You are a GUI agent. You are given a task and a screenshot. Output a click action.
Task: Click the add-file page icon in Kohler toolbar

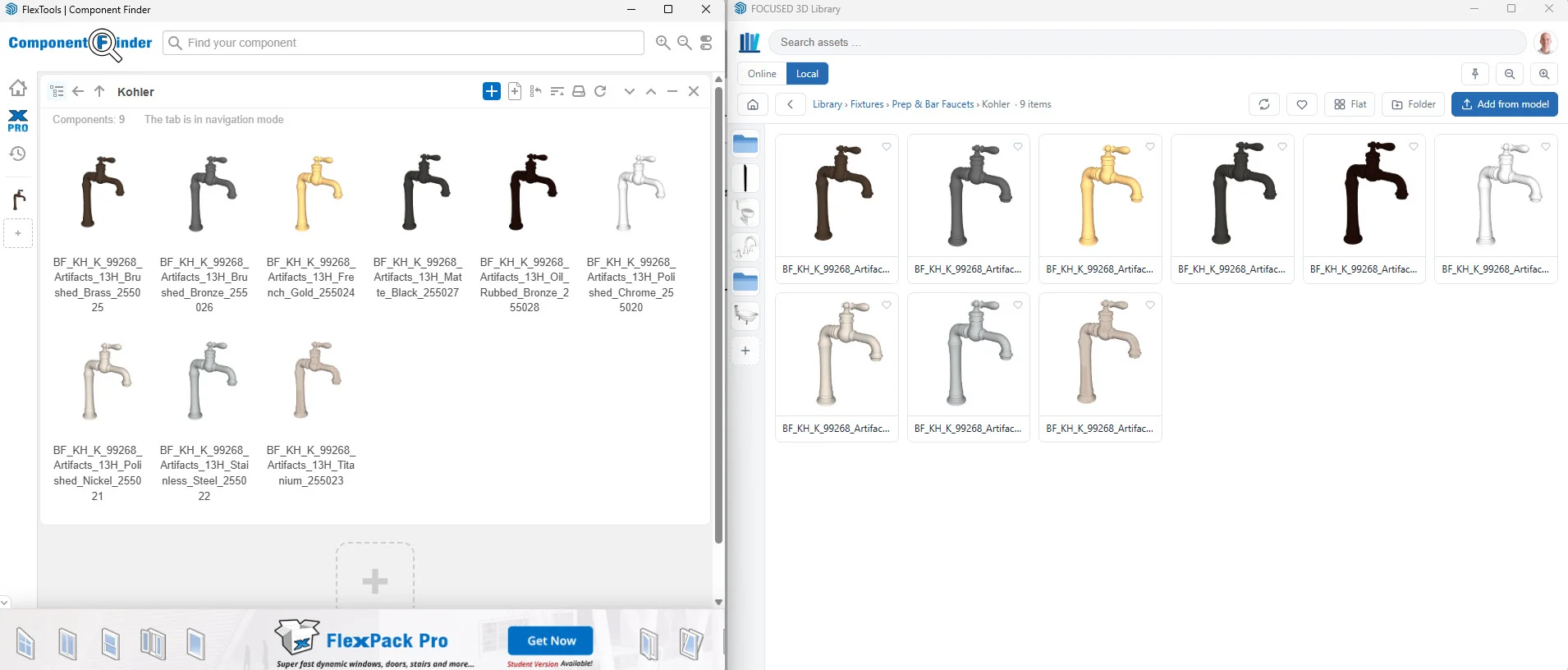click(515, 91)
